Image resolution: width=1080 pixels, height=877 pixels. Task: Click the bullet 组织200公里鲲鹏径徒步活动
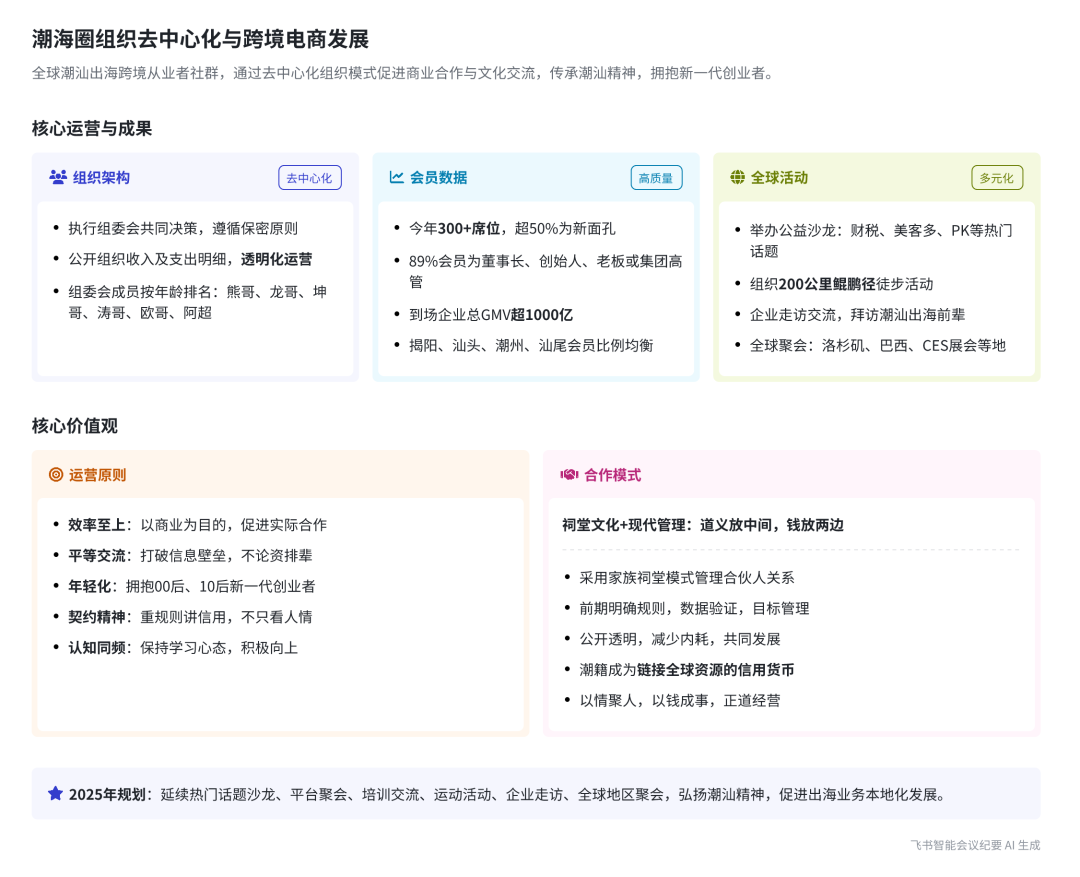click(841, 284)
